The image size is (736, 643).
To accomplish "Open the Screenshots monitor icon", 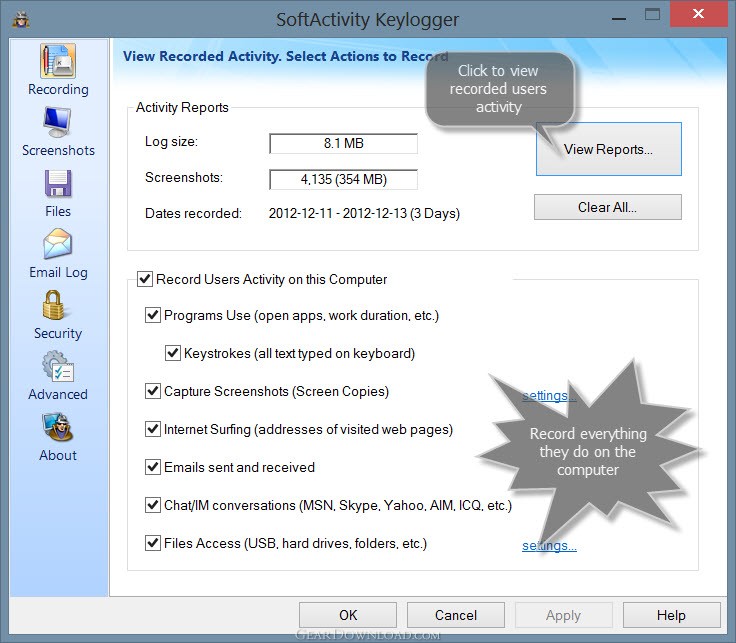I will point(58,122).
